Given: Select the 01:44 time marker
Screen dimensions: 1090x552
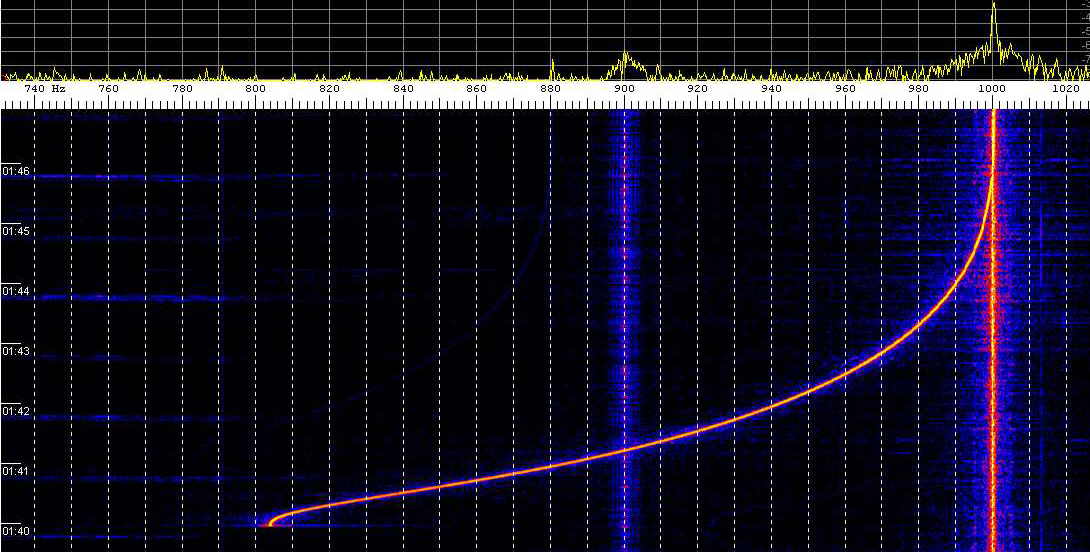Looking at the screenshot, I should (x=15, y=291).
